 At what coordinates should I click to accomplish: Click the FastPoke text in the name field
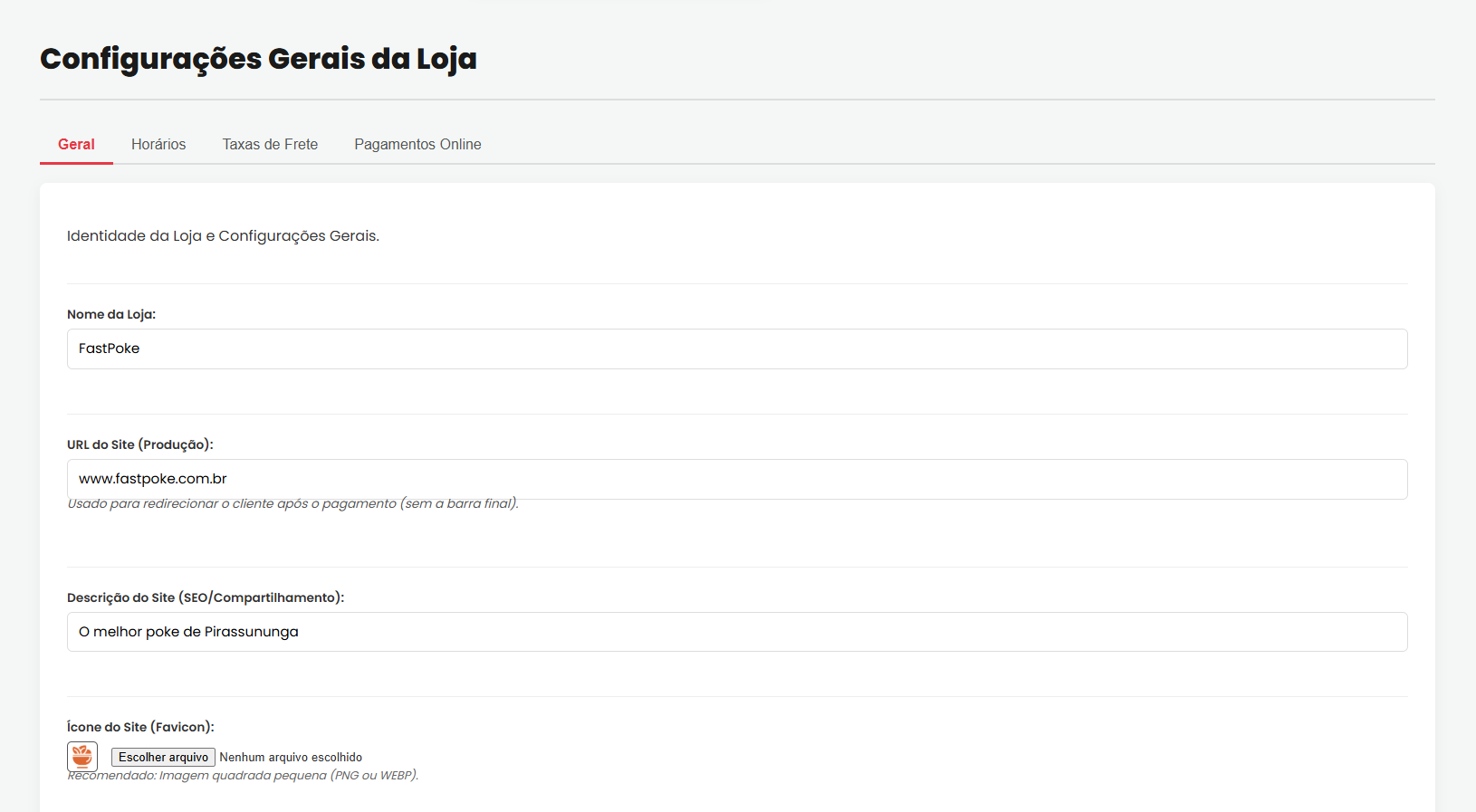109,349
